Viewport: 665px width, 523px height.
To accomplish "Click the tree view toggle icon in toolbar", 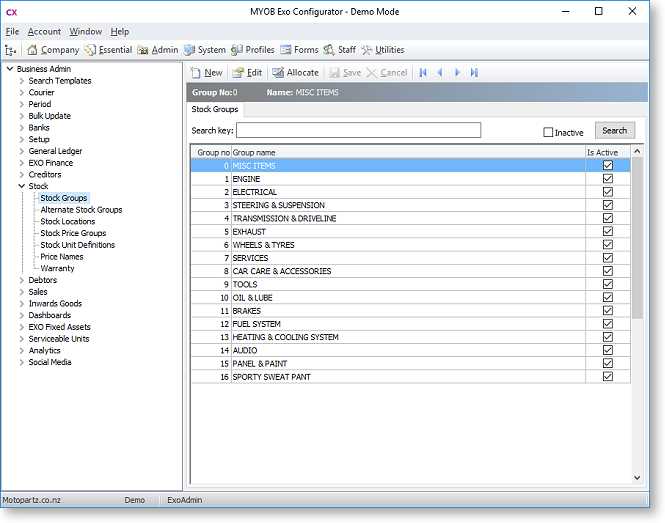I will pyautogui.click(x=11, y=50).
